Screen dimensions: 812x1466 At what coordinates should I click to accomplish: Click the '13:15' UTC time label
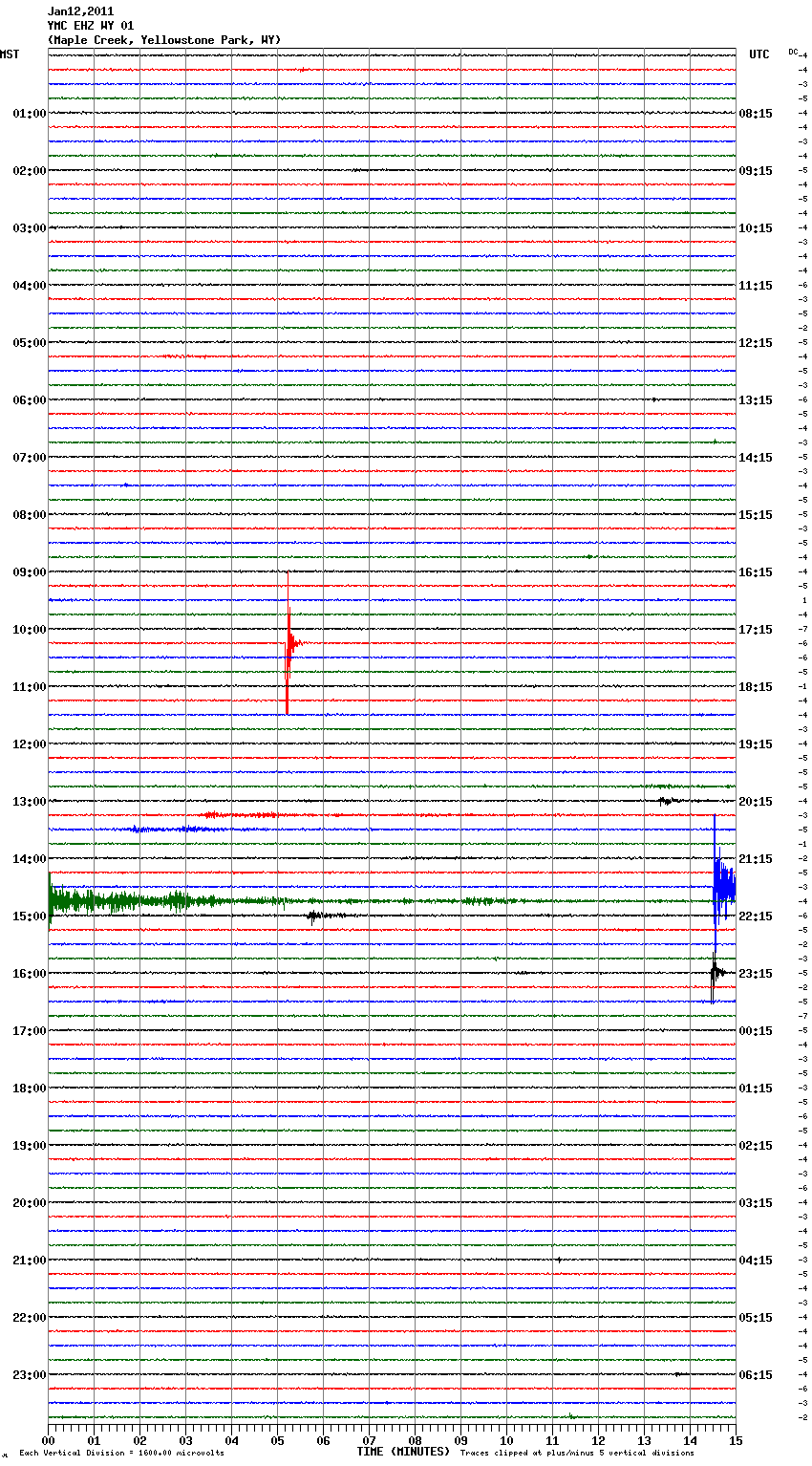(756, 400)
